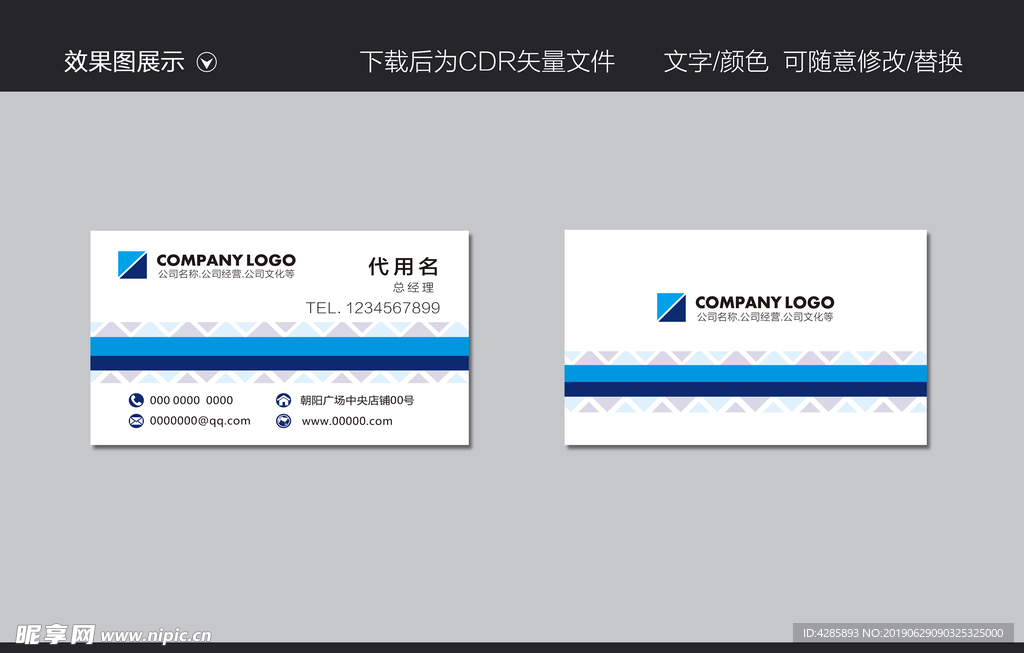This screenshot has width=1024, height=653.
Task: Select the COMPANY LOGO triangle mark on front card
Action: click(134, 265)
